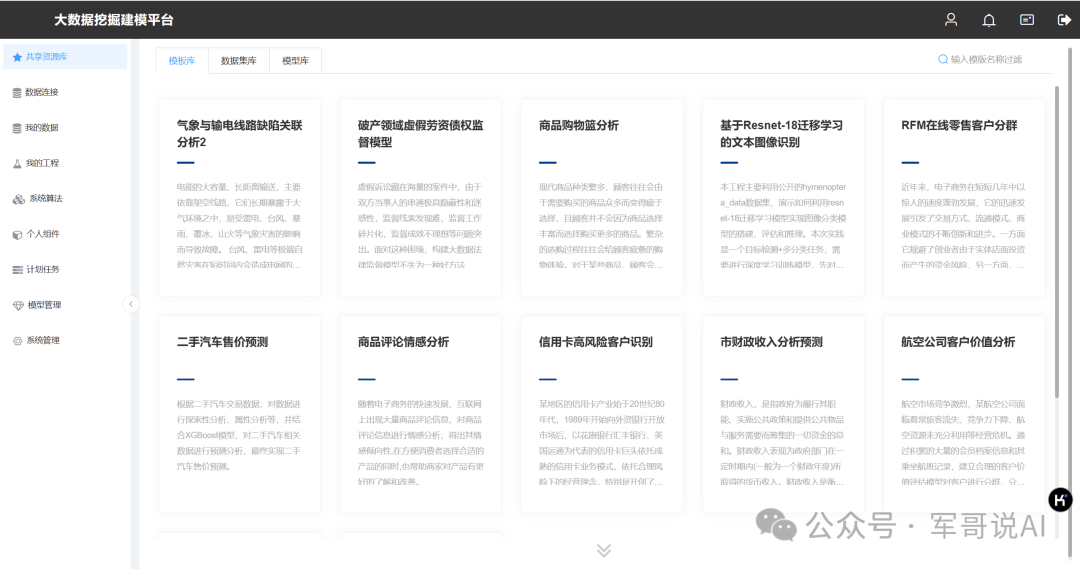Open 模型管理 in the sidebar
Screen dimensions: 1080x569
coord(65,305)
